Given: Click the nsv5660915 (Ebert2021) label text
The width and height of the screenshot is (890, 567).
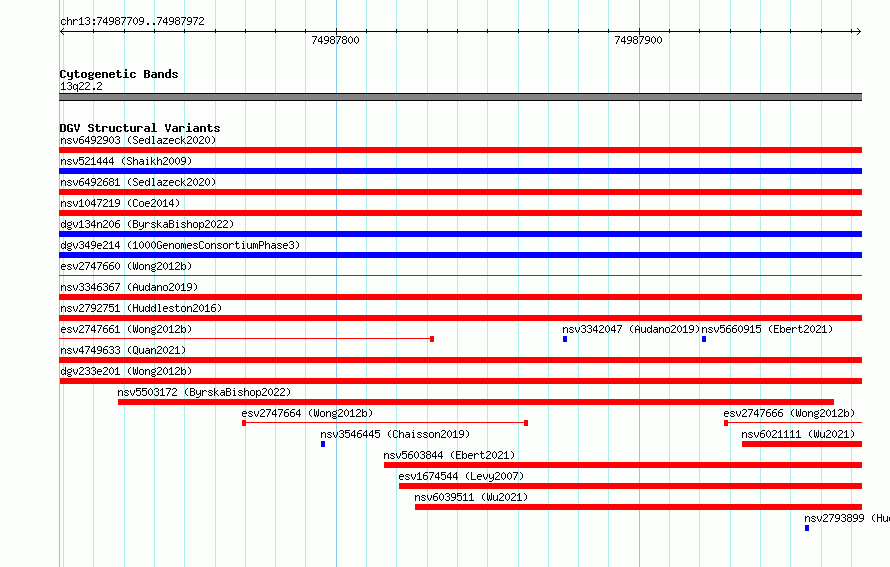Looking at the screenshot, I should click(x=767, y=329).
